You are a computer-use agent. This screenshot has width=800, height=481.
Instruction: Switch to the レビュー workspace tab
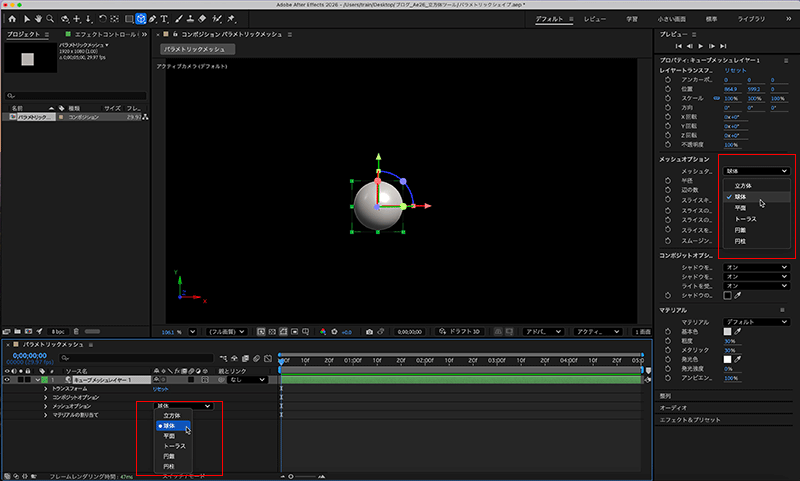coord(594,19)
